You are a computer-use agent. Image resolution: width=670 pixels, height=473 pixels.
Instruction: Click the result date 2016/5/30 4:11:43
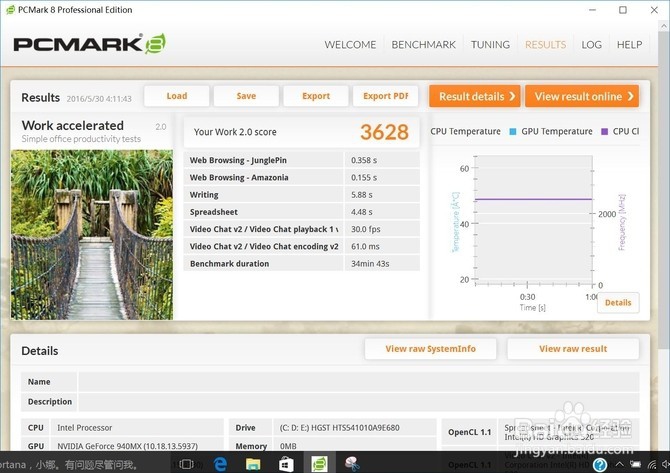click(99, 99)
